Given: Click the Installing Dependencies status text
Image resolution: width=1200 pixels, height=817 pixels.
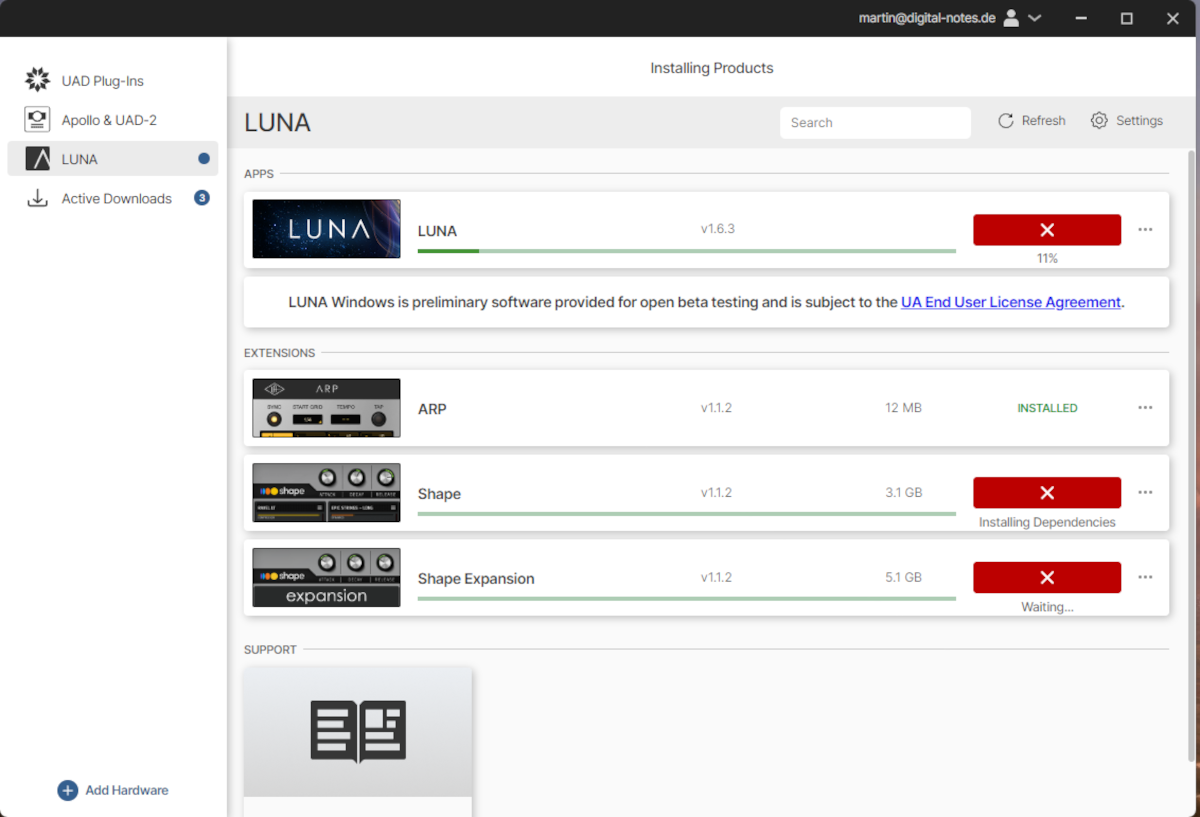Looking at the screenshot, I should click(x=1047, y=522).
